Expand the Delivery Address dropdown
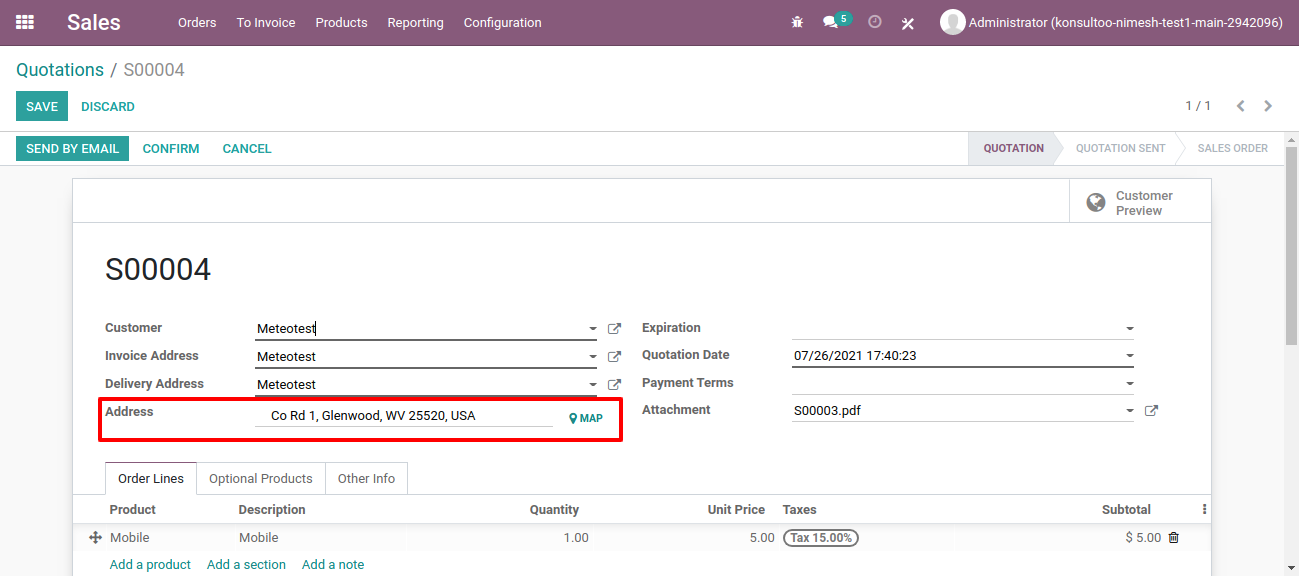This screenshot has height=576, width=1299. click(x=593, y=385)
